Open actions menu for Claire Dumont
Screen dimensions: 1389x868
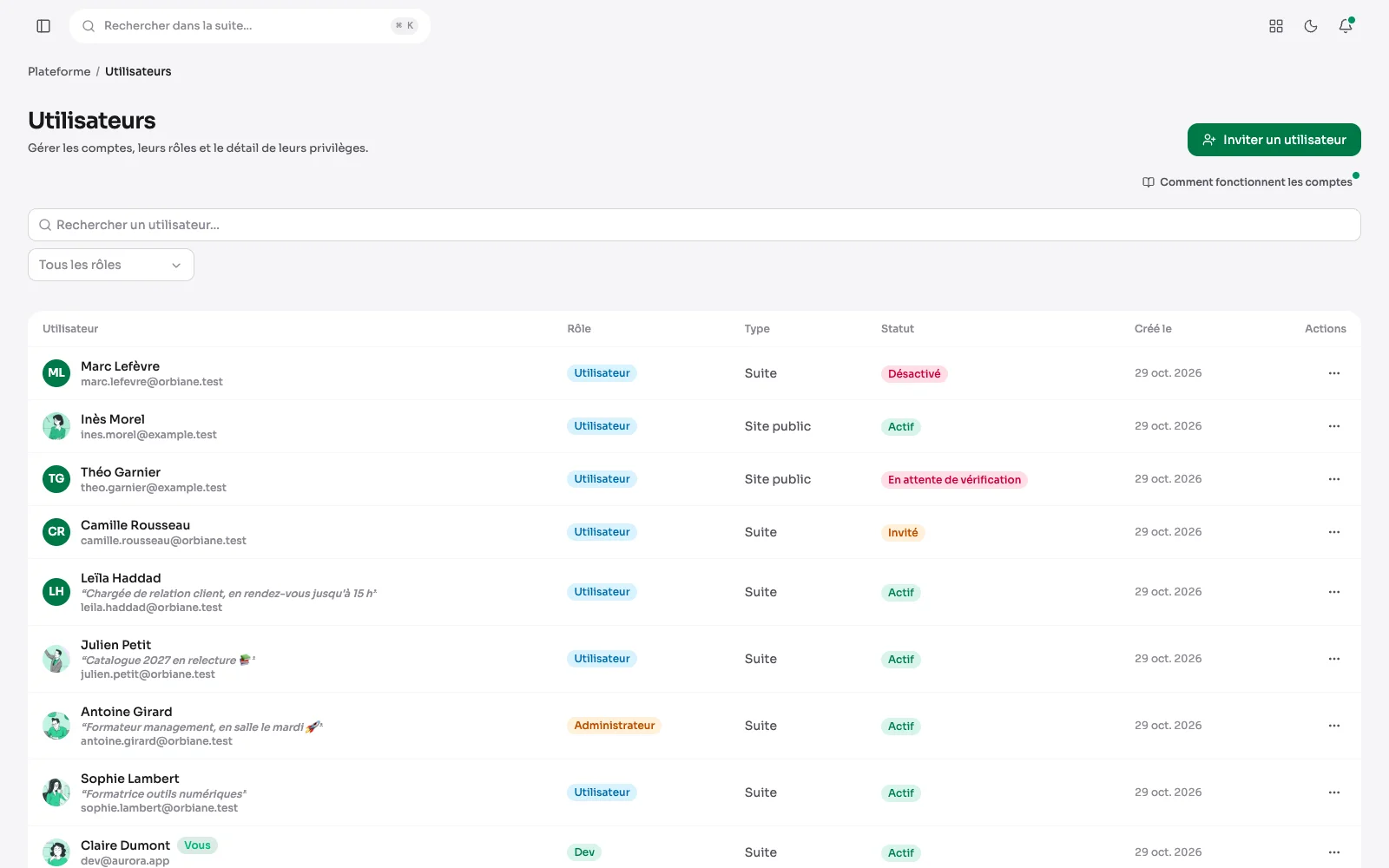click(1334, 852)
